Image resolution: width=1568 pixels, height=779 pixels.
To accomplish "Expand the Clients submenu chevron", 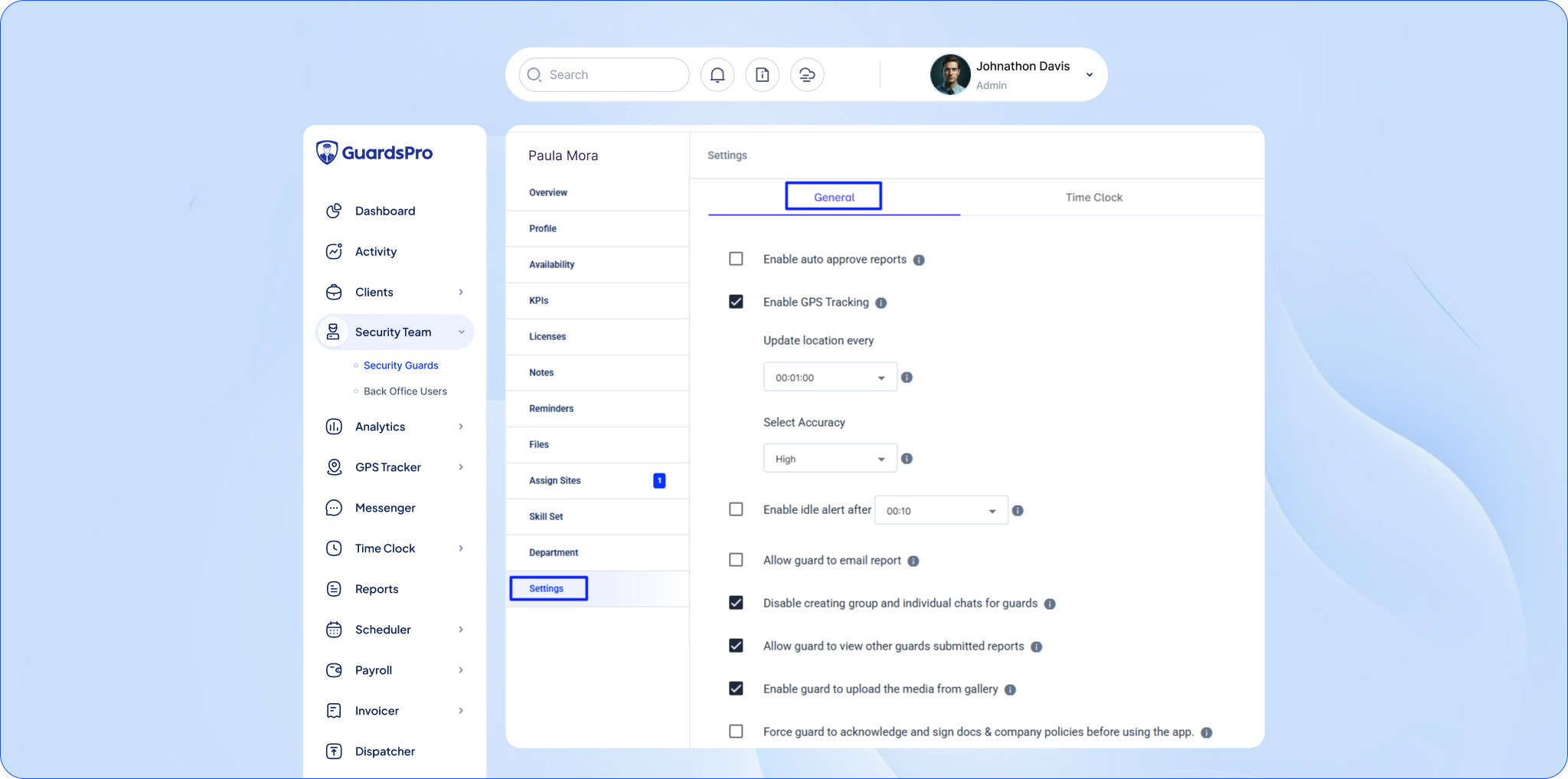I will tap(461, 292).
